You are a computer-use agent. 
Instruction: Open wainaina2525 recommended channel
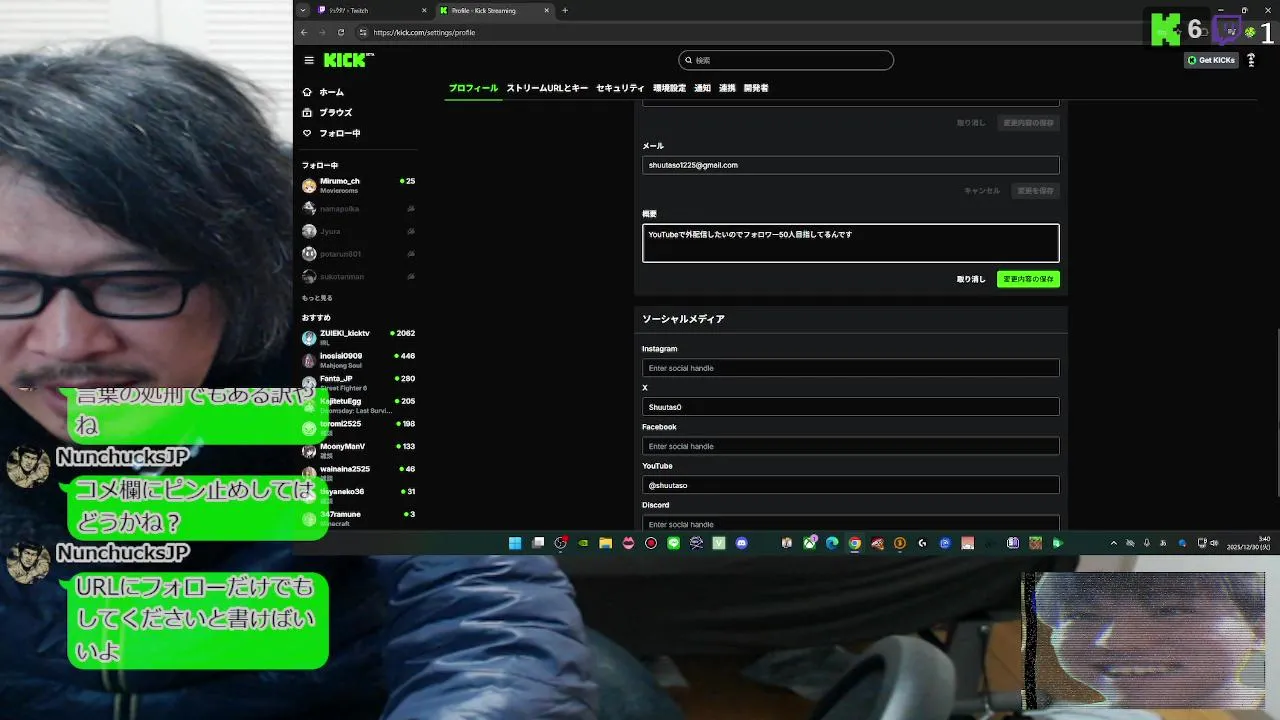(x=358, y=473)
